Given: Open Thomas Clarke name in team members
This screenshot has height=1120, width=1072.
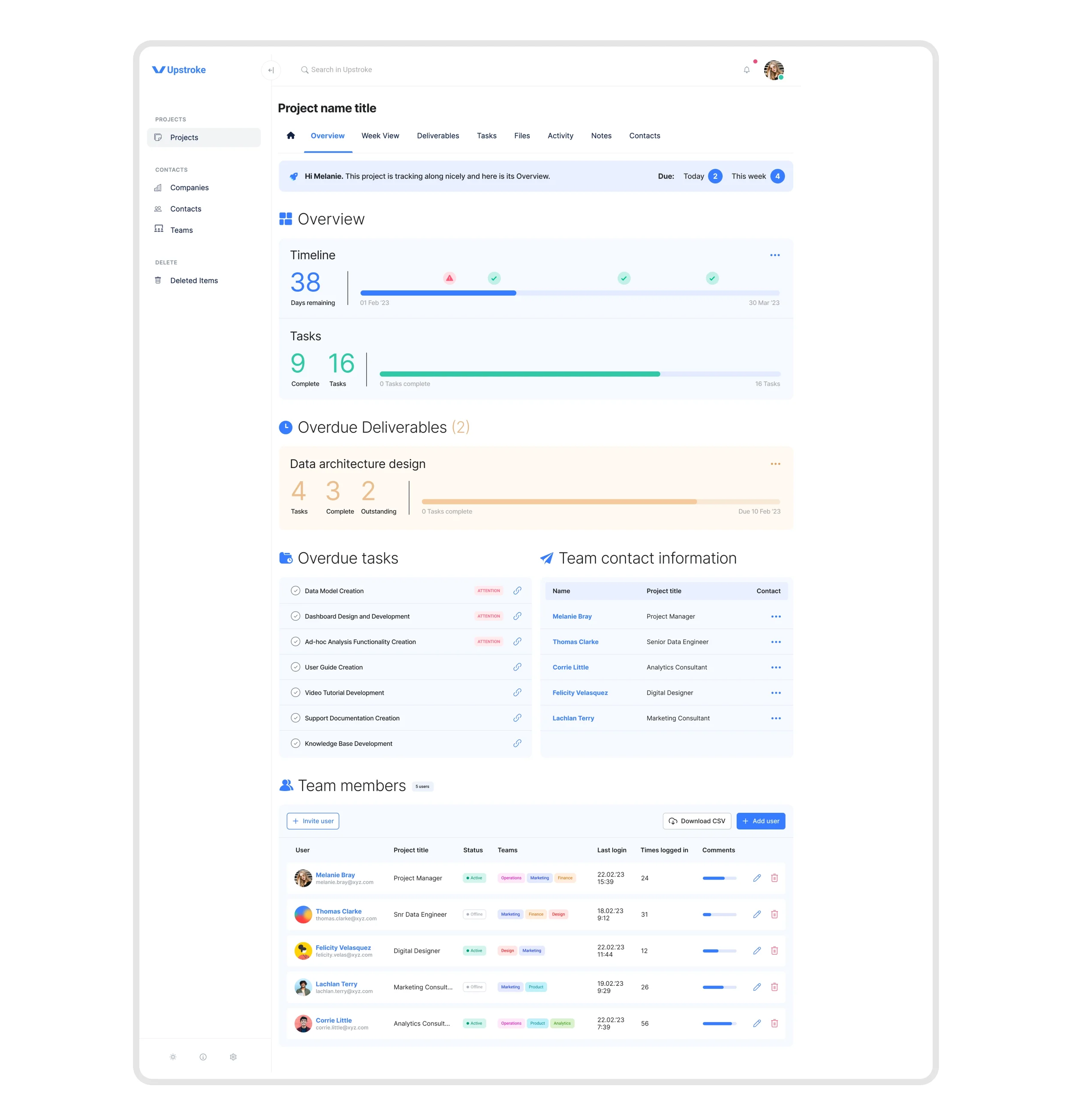Looking at the screenshot, I should pyautogui.click(x=338, y=911).
